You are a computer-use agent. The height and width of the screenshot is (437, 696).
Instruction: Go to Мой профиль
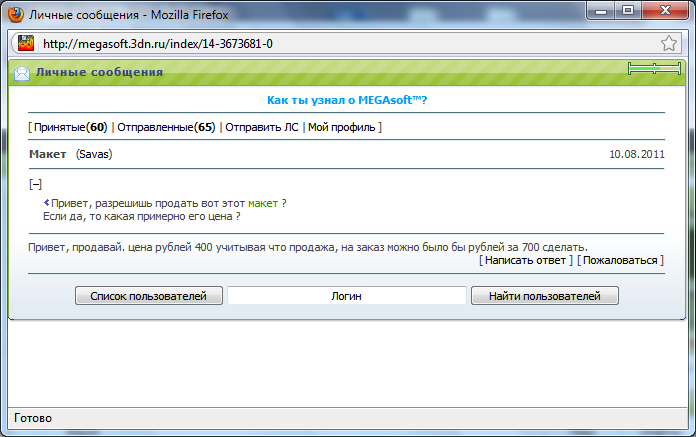pos(341,127)
